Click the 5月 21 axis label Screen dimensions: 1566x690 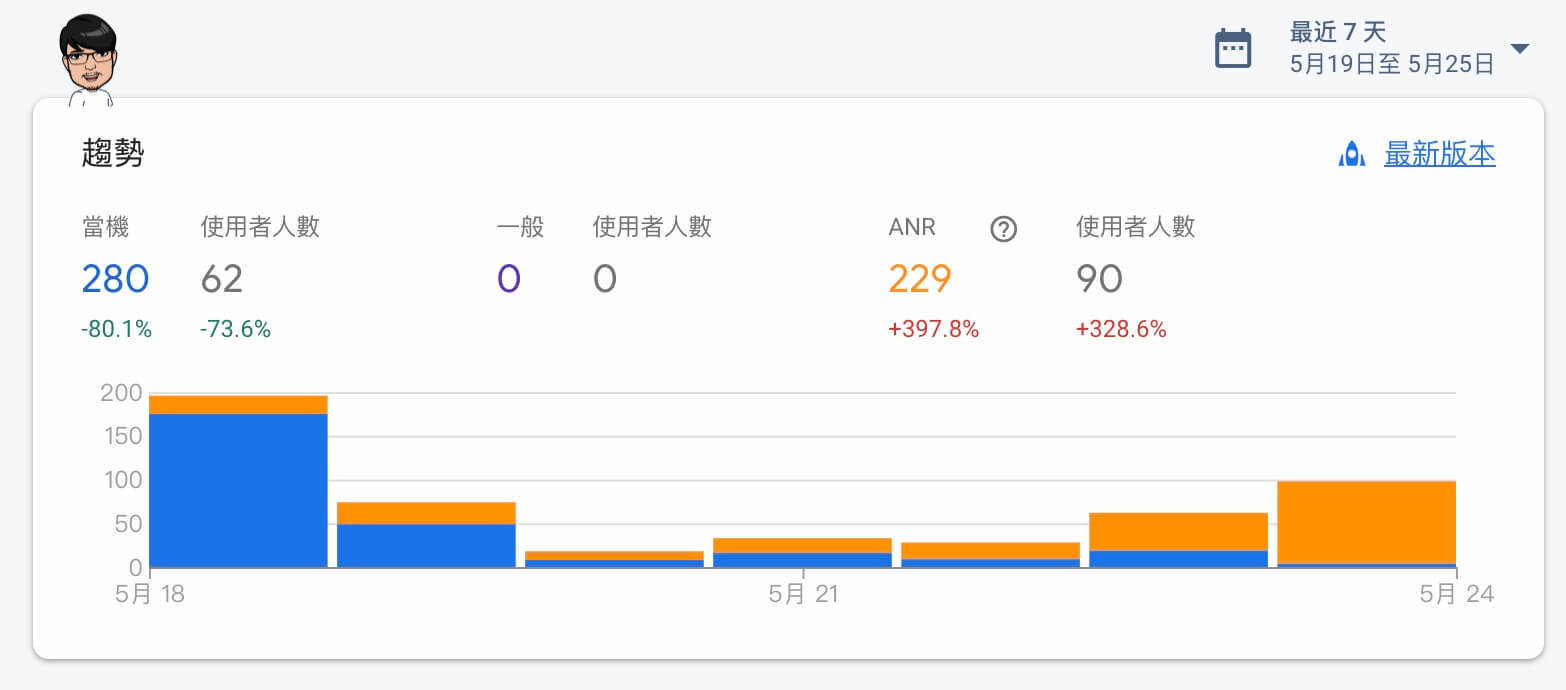803,594
